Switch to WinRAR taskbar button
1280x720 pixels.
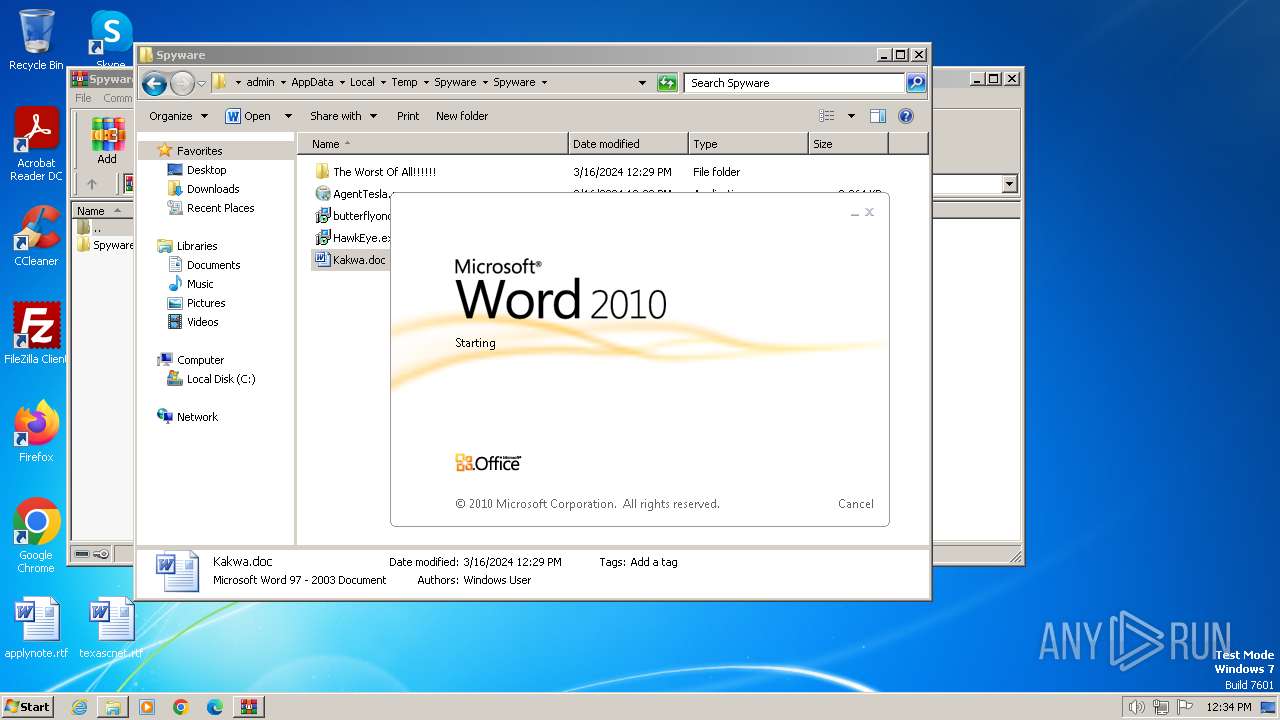(249, 707)
